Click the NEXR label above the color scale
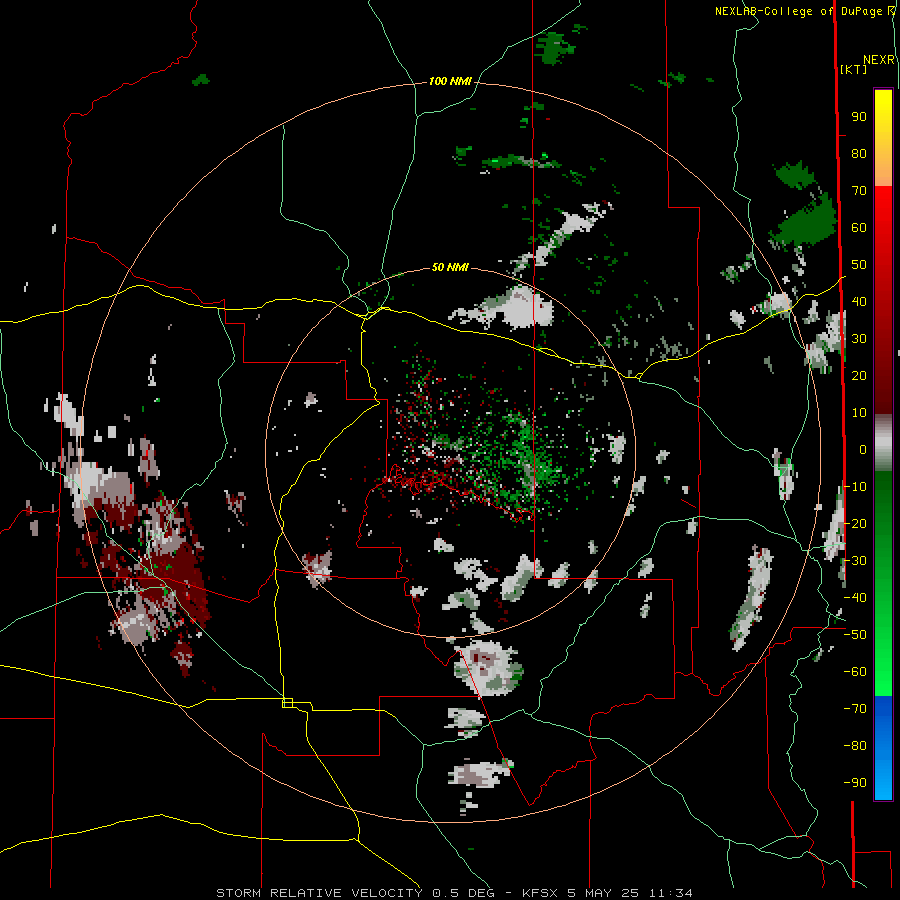Image resolution: width=900 pixels, height=900 pixels. point(879,60)
